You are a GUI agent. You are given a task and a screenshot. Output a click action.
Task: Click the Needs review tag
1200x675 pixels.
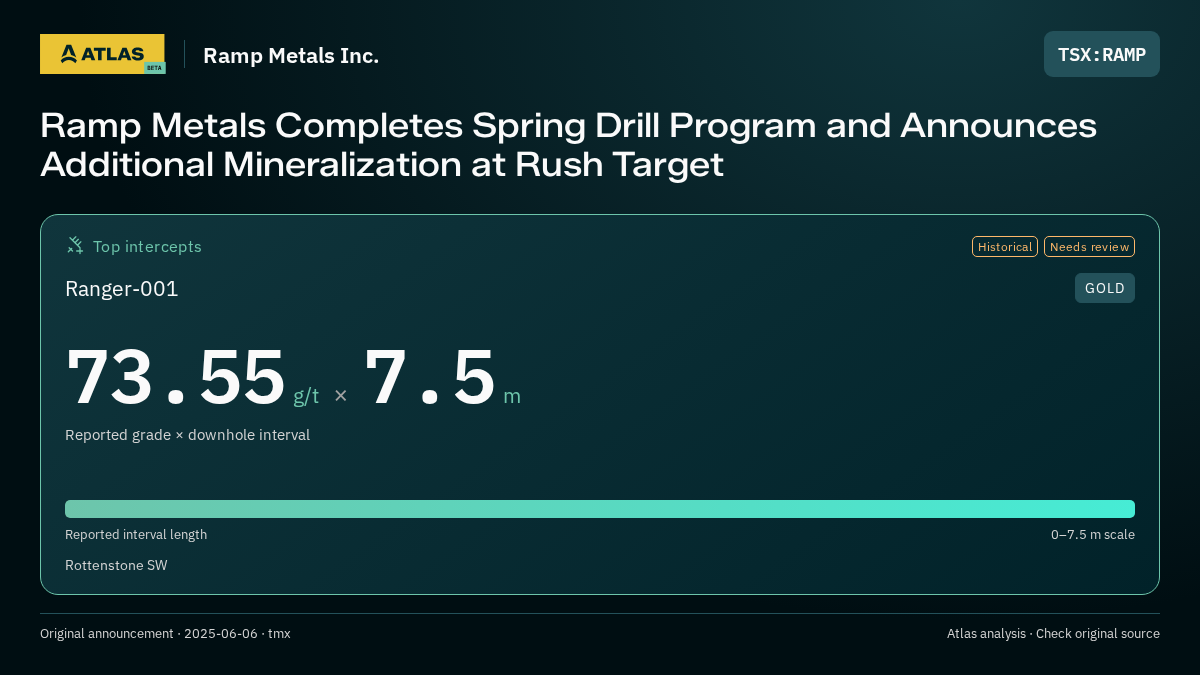1089,247
